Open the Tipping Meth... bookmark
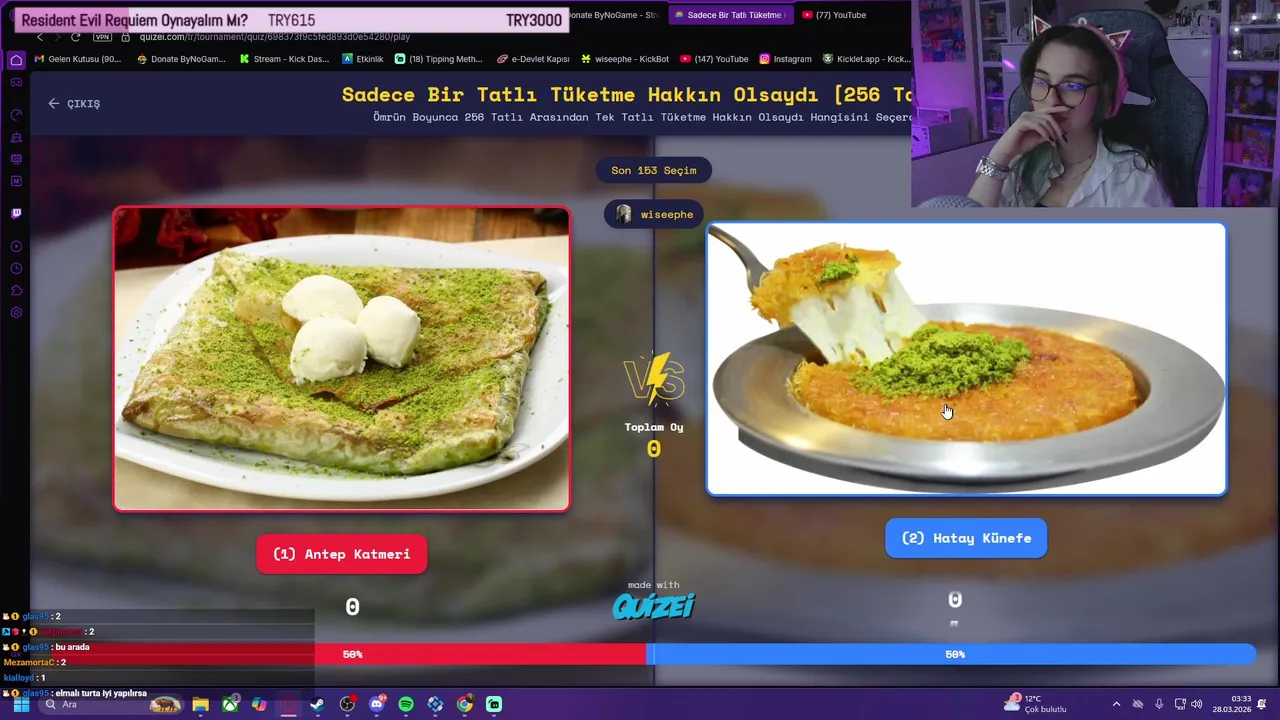This screenshot has width=1280, height=720. (439, 59)
